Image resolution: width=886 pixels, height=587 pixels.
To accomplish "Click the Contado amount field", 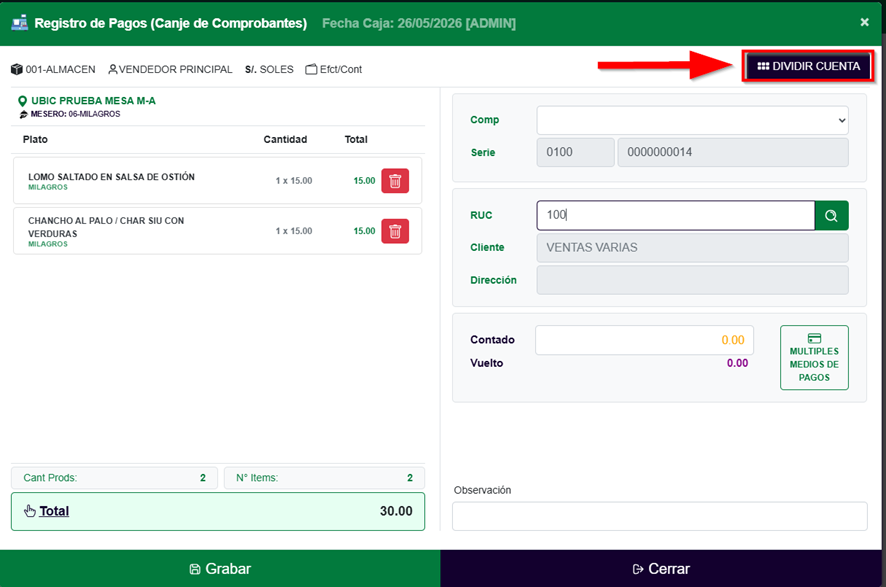I will (644, 340).
